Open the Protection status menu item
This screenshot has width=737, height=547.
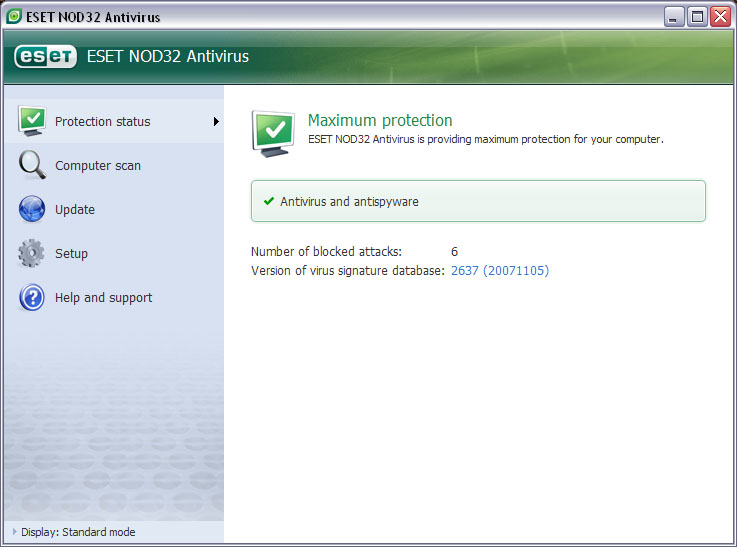[114, 121]
